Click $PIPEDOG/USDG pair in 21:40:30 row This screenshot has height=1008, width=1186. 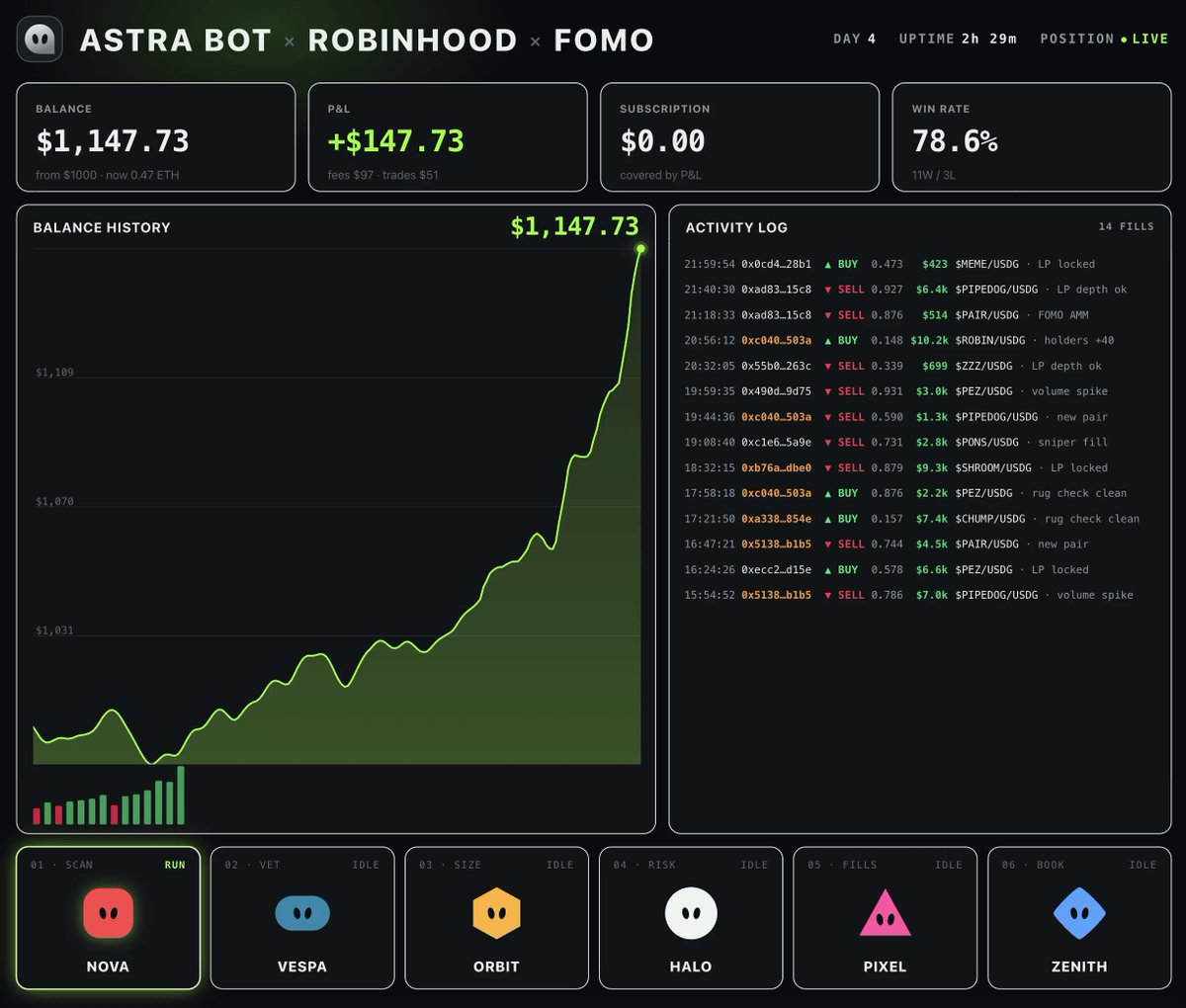[x=996, y=290]
